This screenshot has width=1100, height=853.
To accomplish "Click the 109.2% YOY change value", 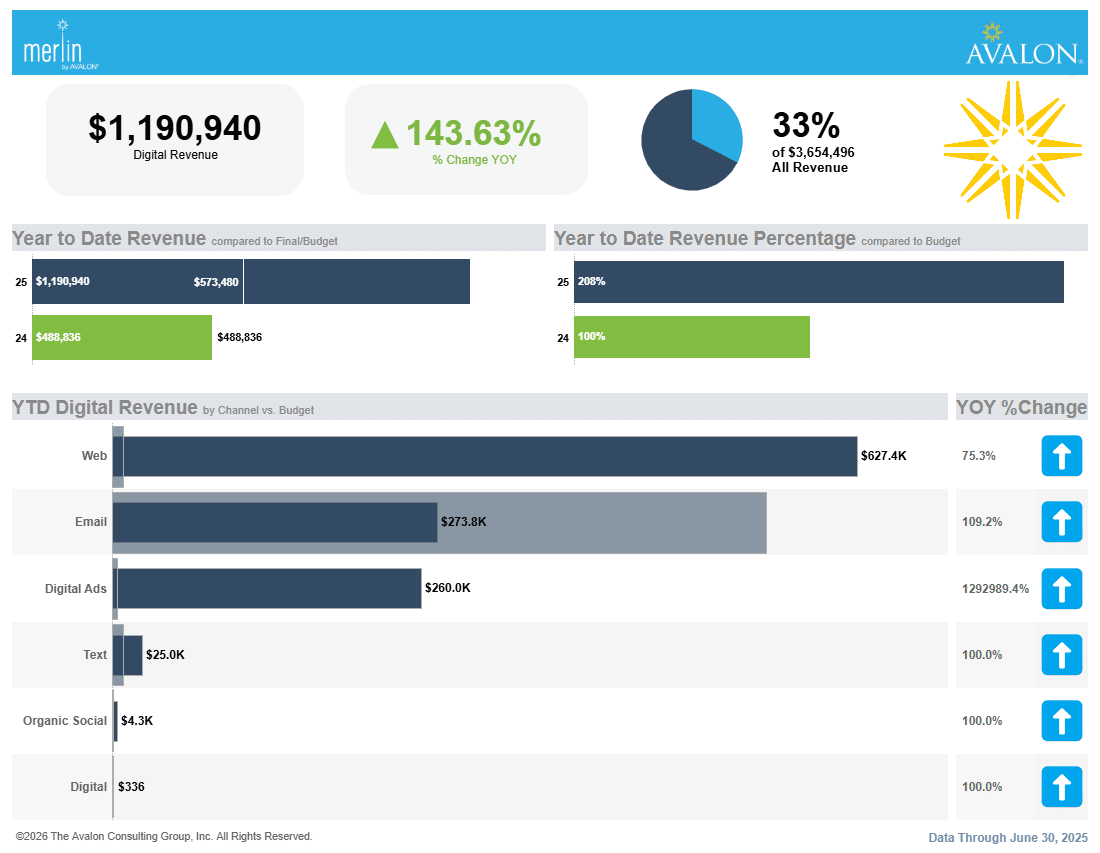I will click(981, 522).
